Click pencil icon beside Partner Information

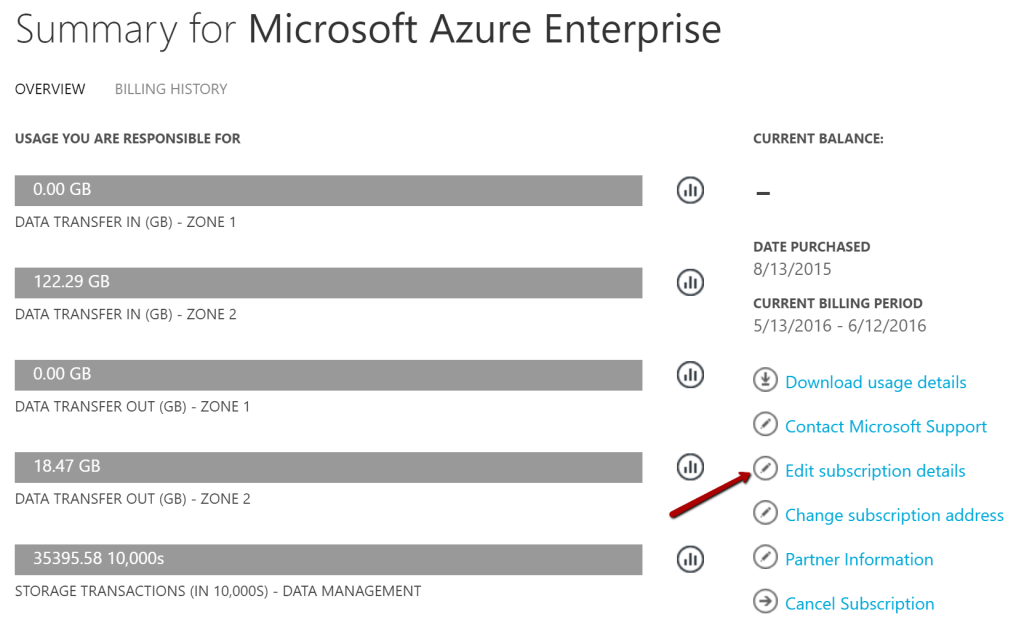pyautogui.click(x=765, y=559)
